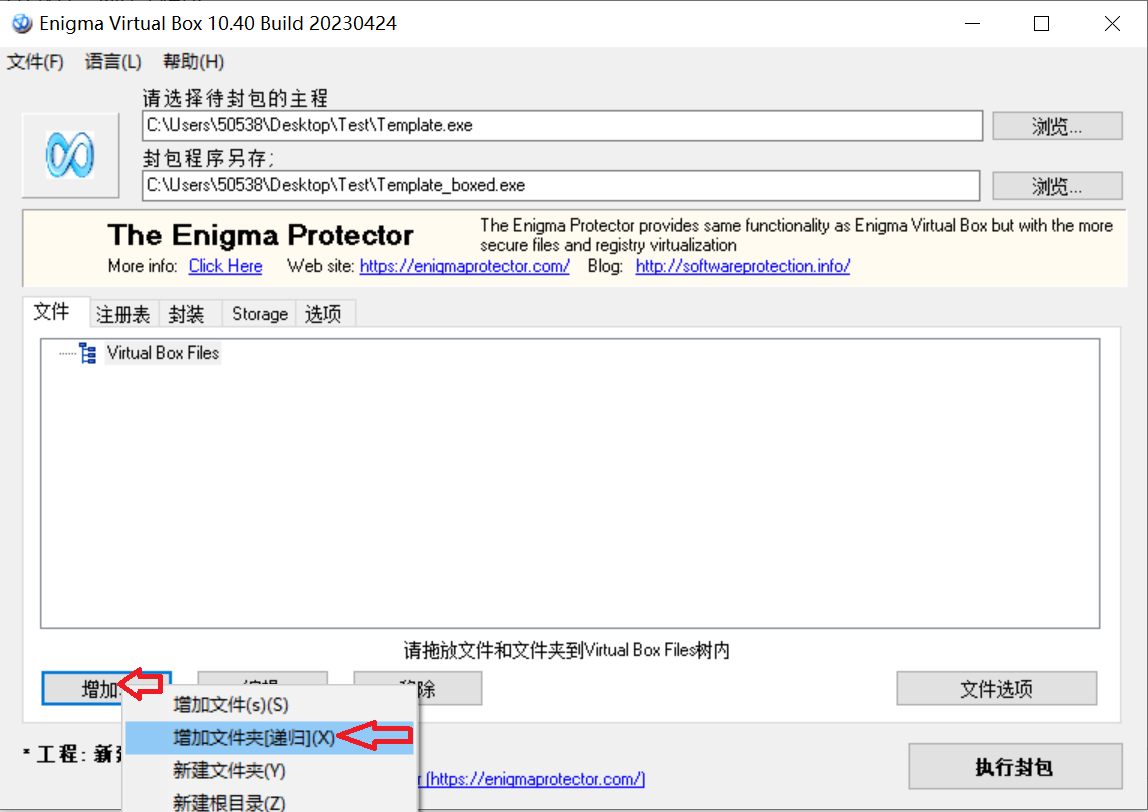
Task: Switch to the 注册表 tab
Action: [123, 314]
